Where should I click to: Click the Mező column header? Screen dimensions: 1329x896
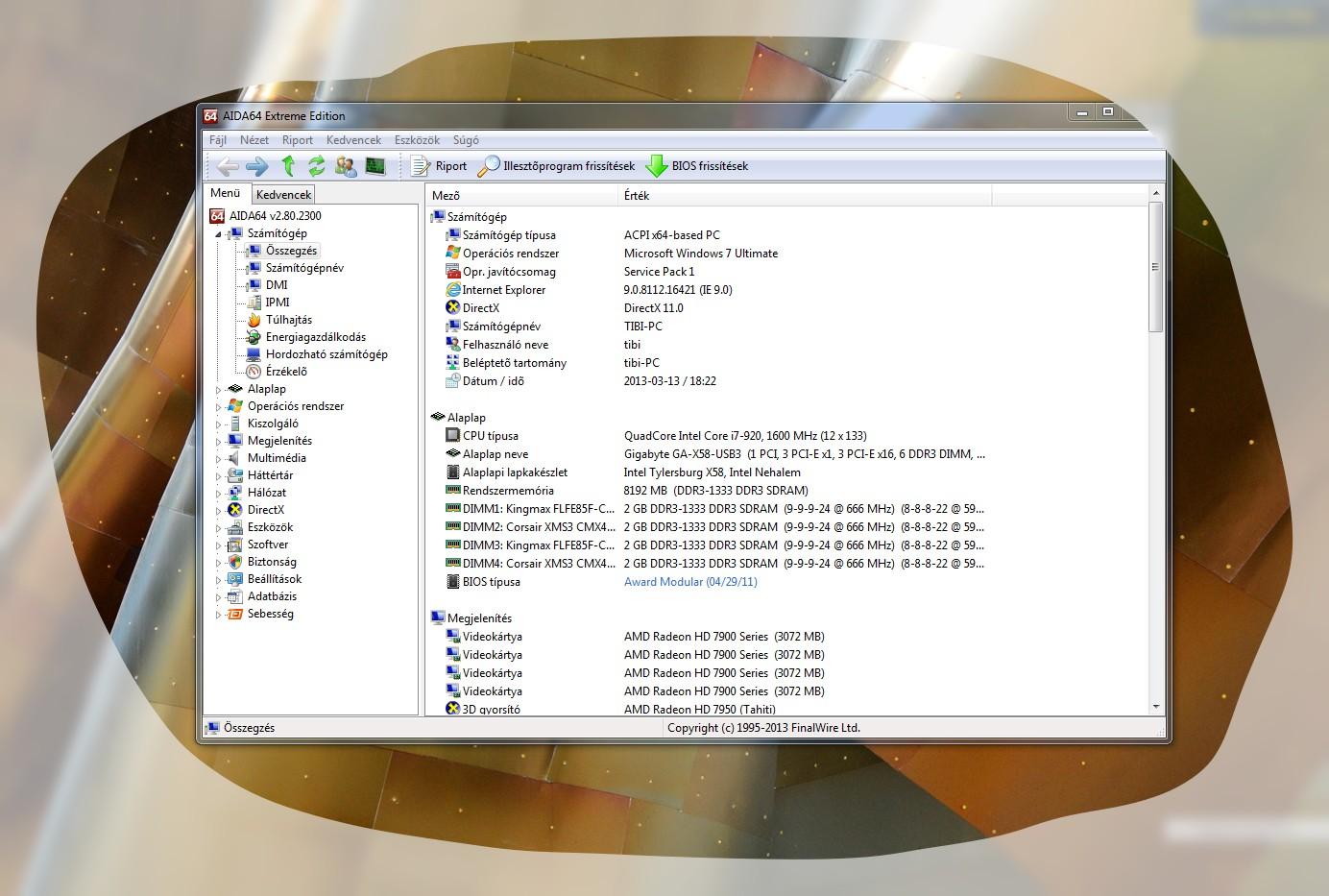point(523,196)
